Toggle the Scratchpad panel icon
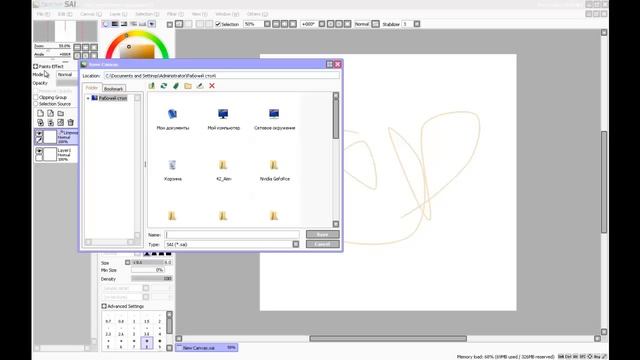The height and width of the screenshot is (360, 640). (151, 24)
